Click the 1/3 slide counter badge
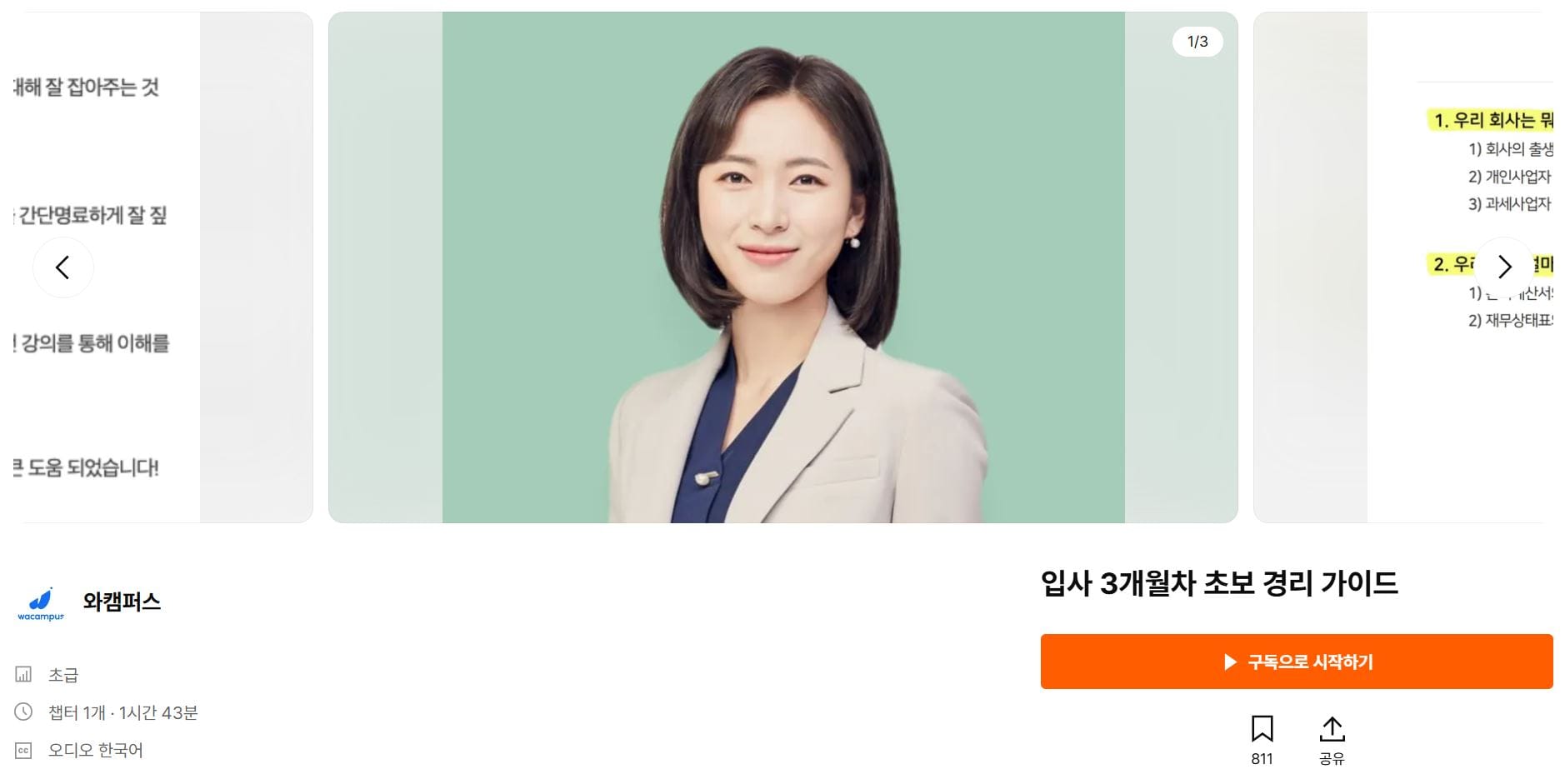1565x784 pixels. [1197, 42]
